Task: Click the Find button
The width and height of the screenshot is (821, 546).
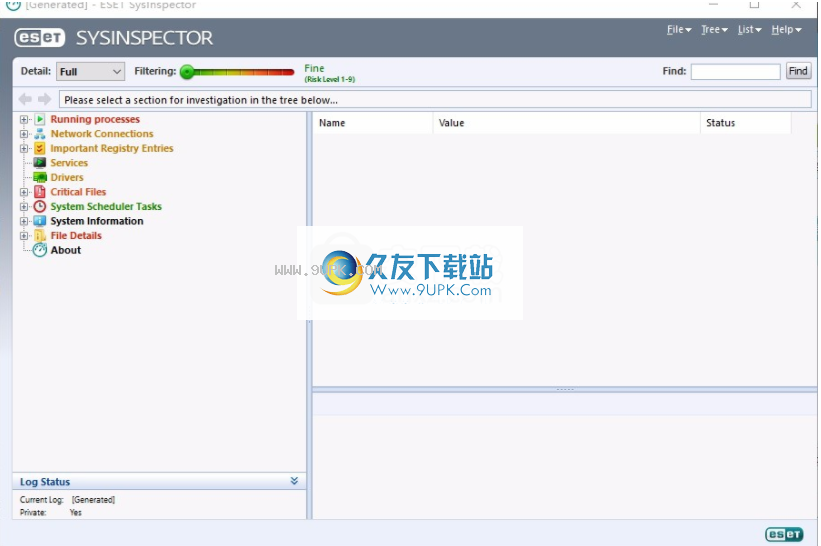Action: coord(798,71)
